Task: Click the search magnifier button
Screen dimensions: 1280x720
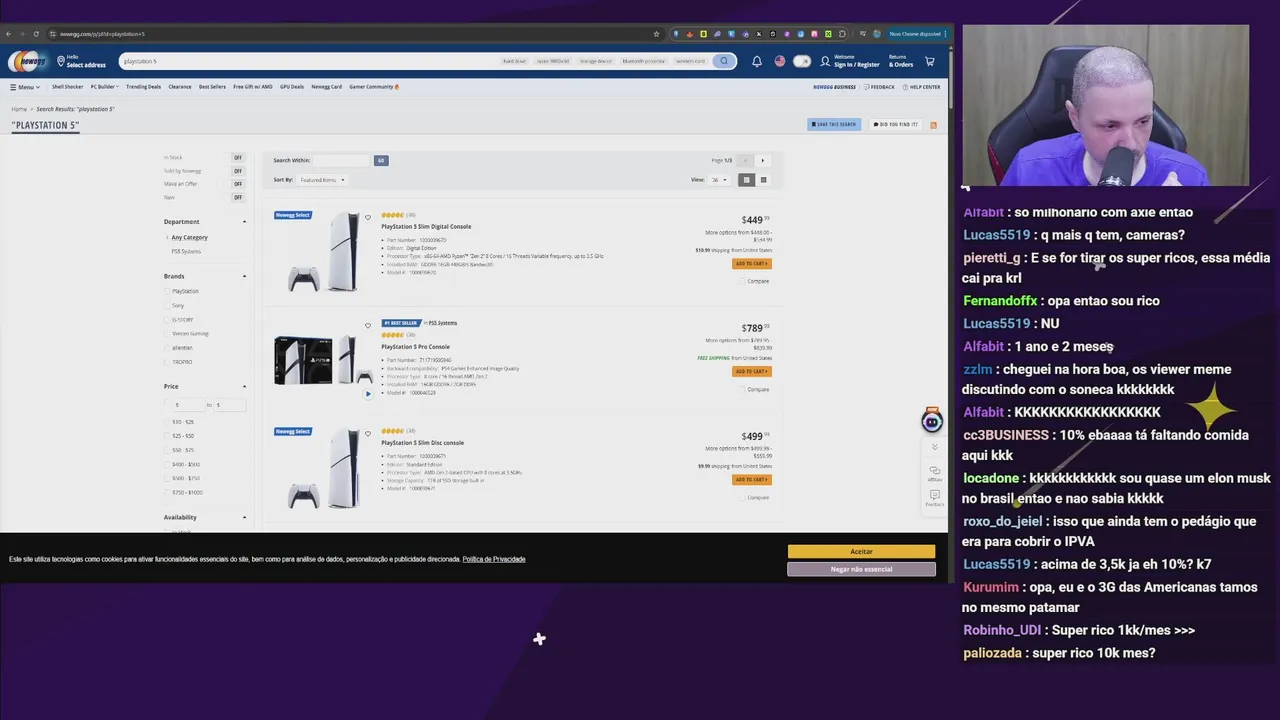Action: tap(724, 61)
